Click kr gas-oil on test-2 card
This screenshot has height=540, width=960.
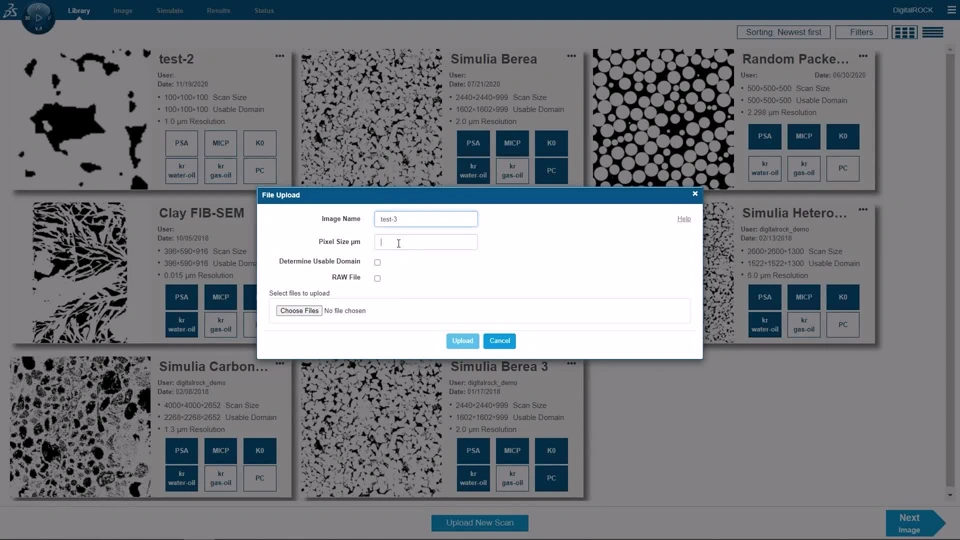click(x=220, y=171)
